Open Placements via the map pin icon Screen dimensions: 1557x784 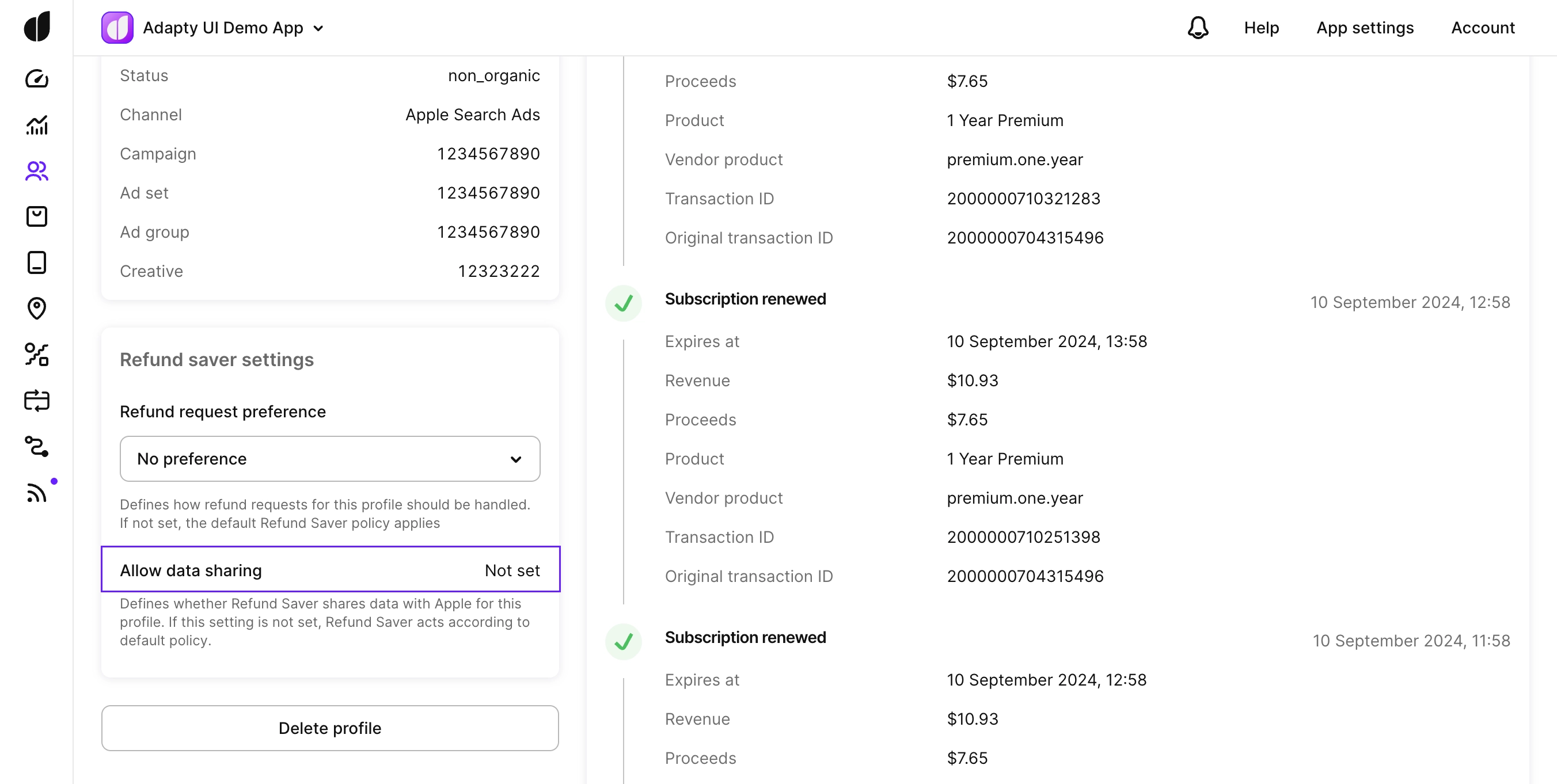pos(37,308)
